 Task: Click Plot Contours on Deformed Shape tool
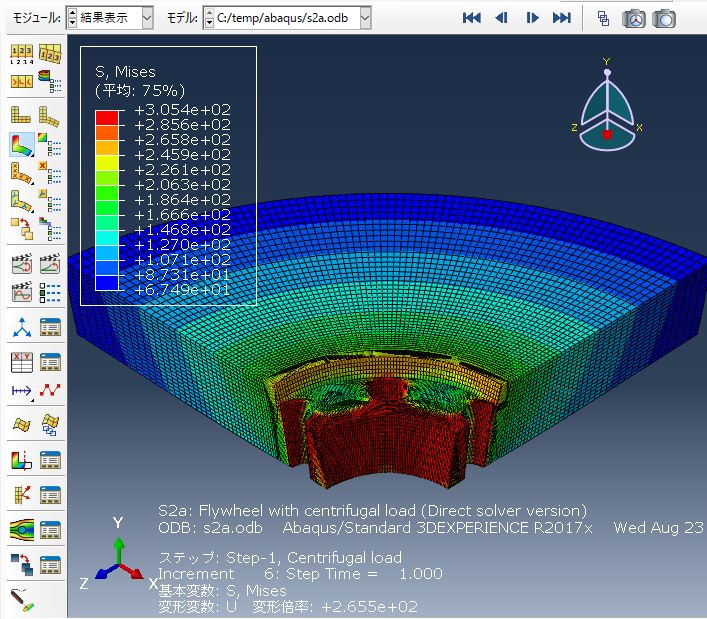(22, 144)
